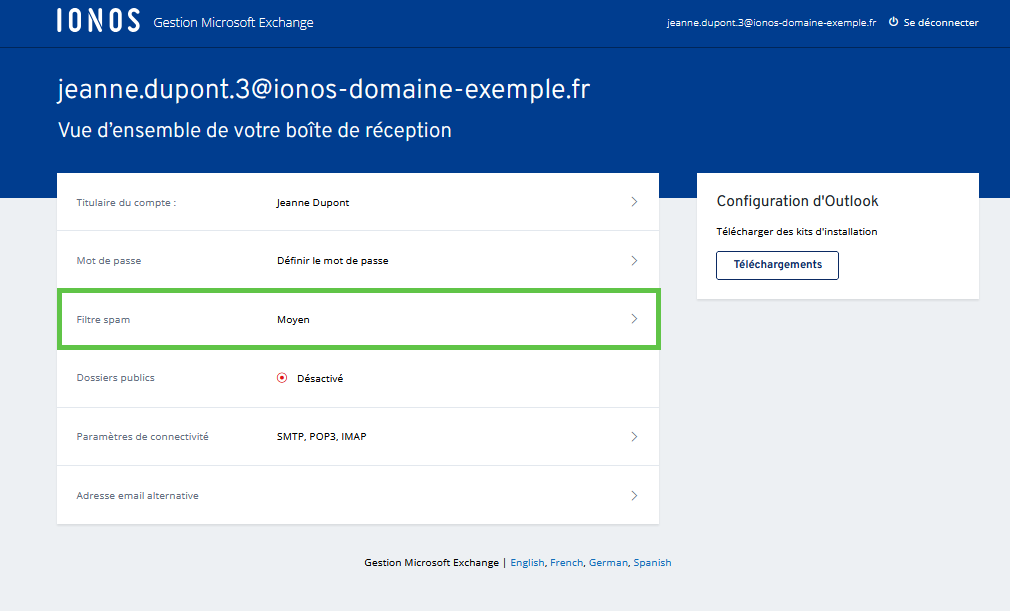The width and height of the screenshot is (1010, 611).
Task: Click the Dossiers publics label
Action: click(x=115, y=378)
